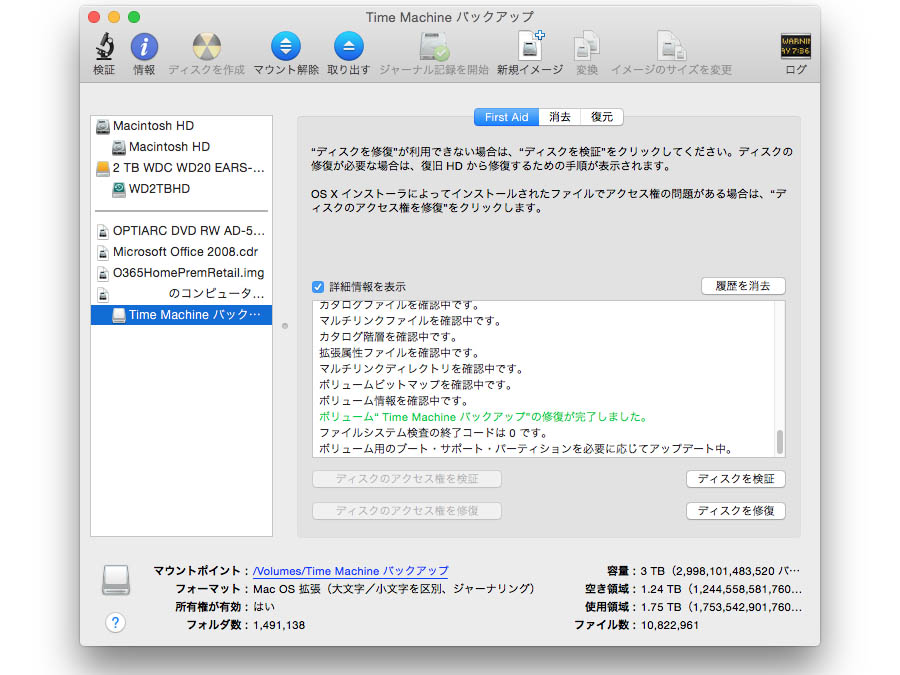Click the フォーマット Mac OS 拡張 value

click(x=394, y=589)
